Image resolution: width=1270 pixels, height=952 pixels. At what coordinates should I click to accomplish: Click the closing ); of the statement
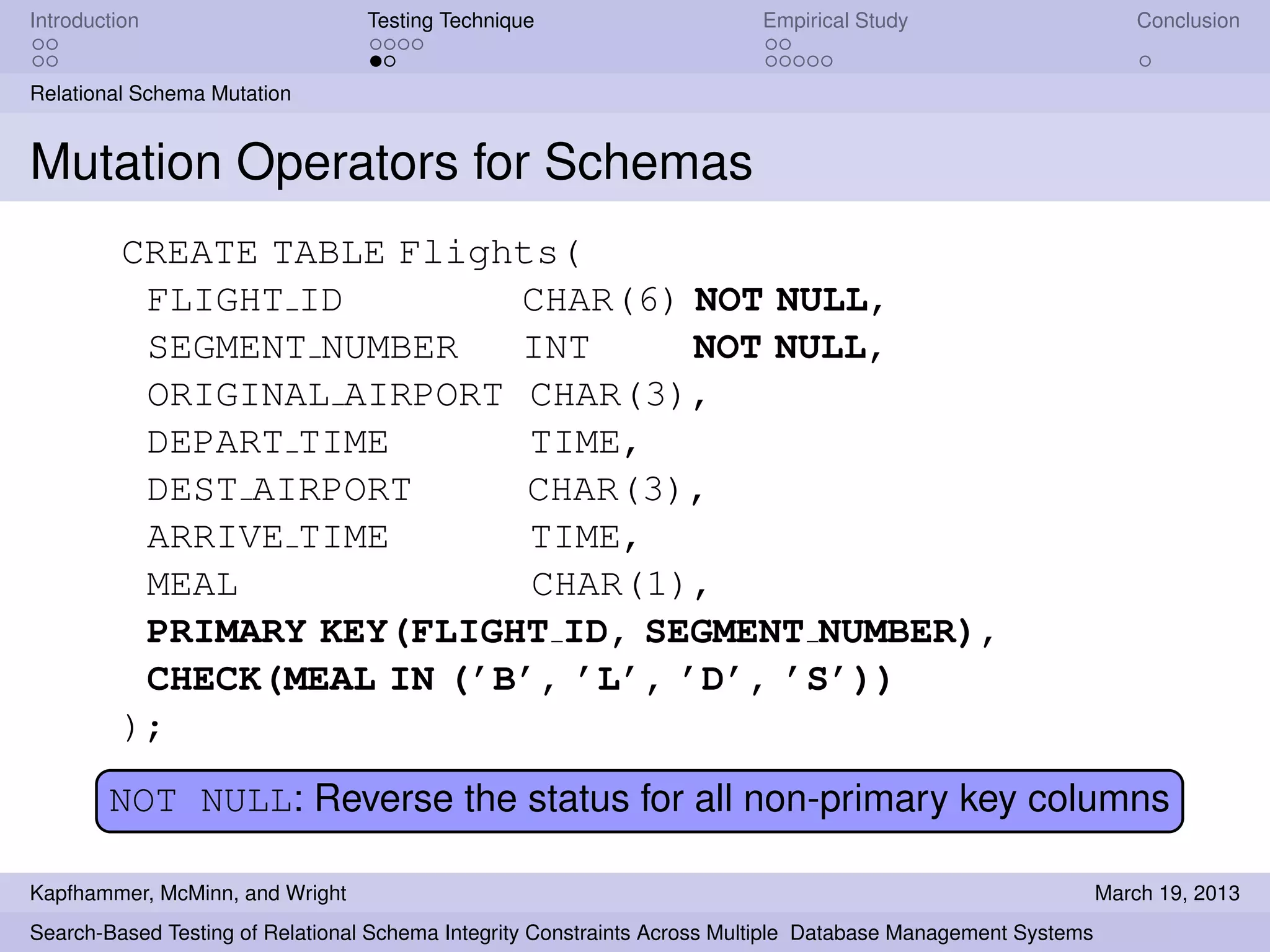point(142,728)
